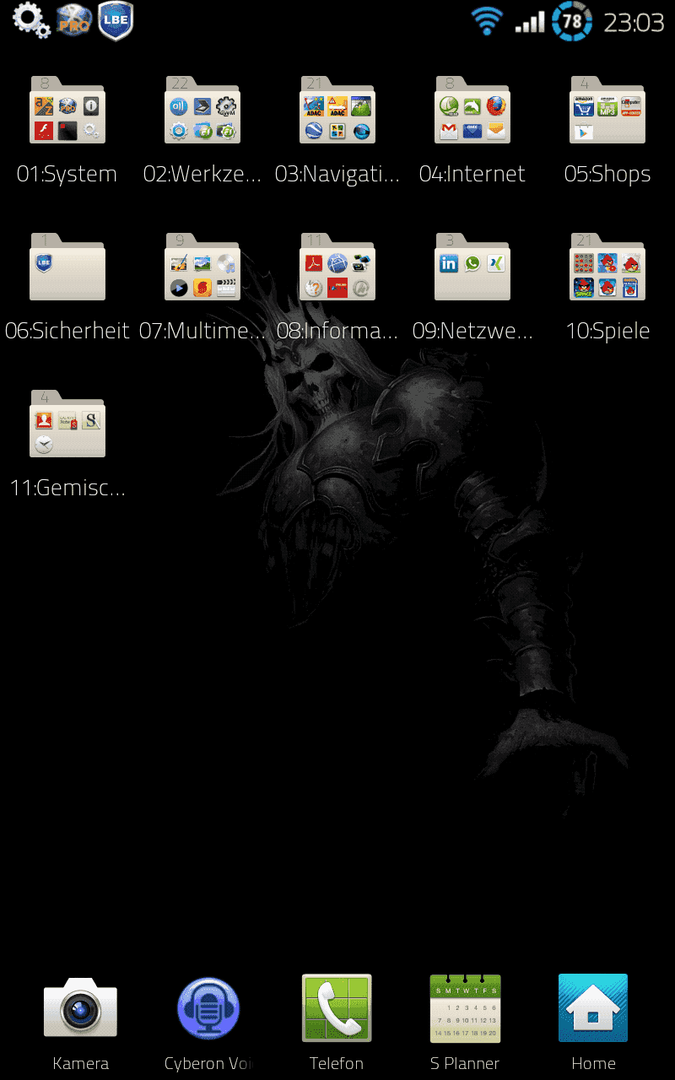Tap the Kamera label
The width and height of the screenshot is (675, 1080).
pyautogui.click(x=81, y=1063)
